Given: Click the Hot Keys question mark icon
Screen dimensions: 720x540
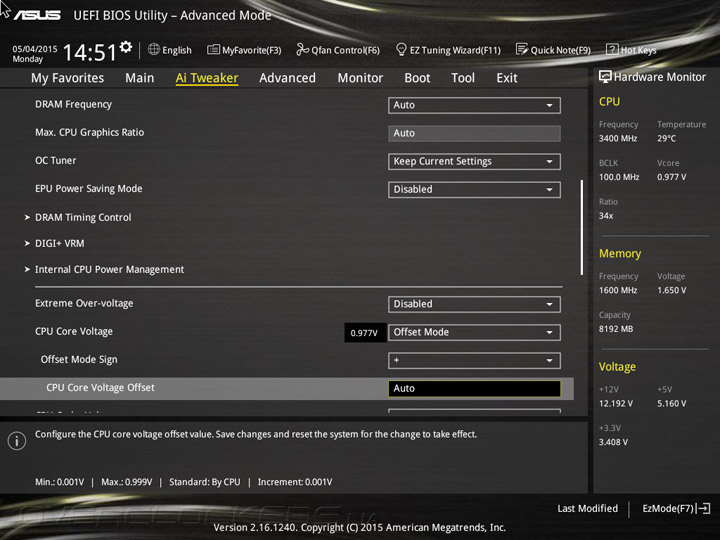Looking at the screenshot, I should (612, 49).
